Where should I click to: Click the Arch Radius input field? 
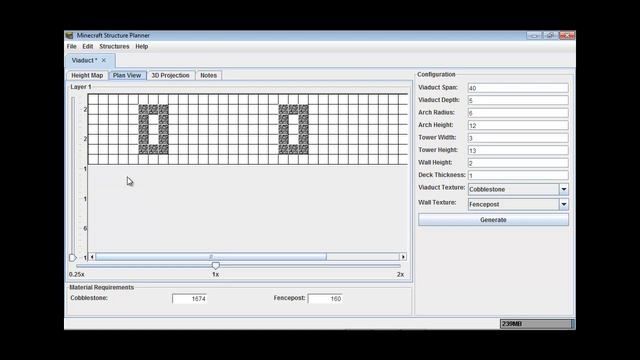tap(518, 113)
